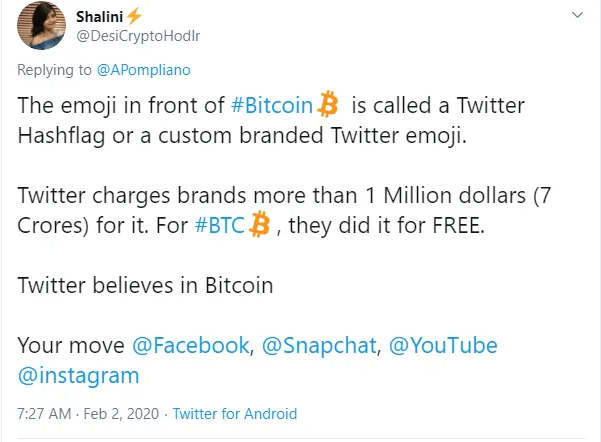Click the 7:27 AM Feb 2, 2020 timestamp
601x442 pixels.
click(x=87, y=414)
